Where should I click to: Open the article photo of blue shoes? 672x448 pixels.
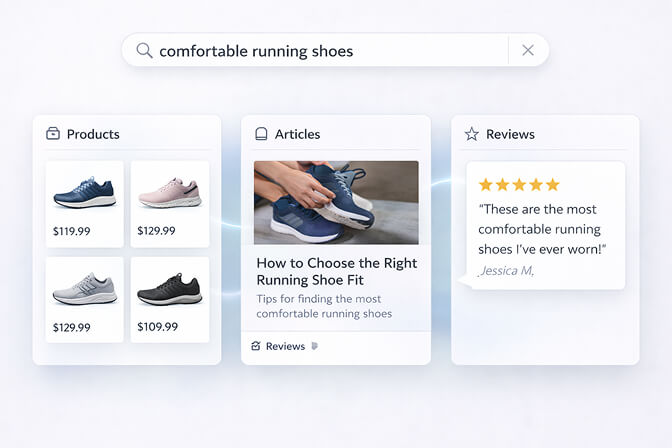[336, 202]
